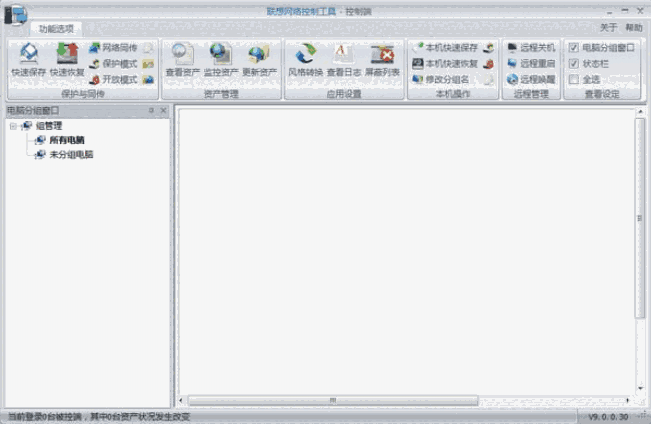Viewport: 651px width, 424px height.
Task: Close the 电脑分组窗口 panel
Action: tap(163, 110)
